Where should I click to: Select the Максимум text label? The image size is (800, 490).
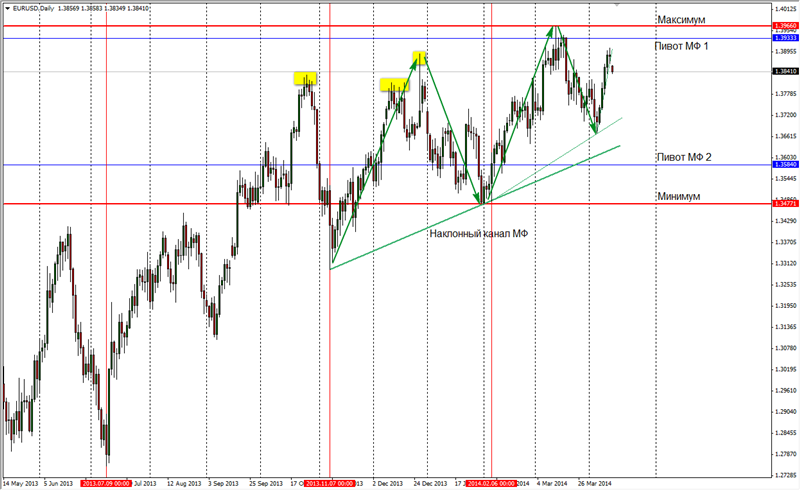[x=681, y=19]
